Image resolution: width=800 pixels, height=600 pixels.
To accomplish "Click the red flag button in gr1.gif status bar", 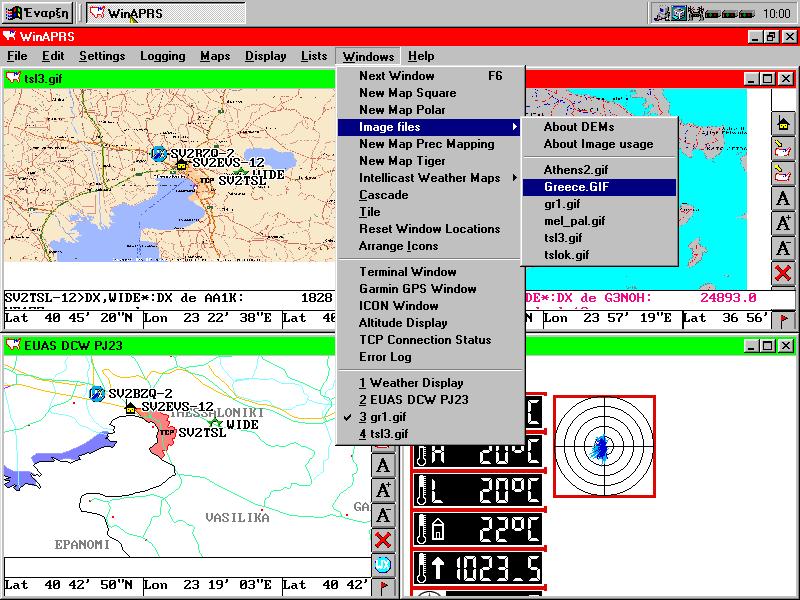I will 784,320.
